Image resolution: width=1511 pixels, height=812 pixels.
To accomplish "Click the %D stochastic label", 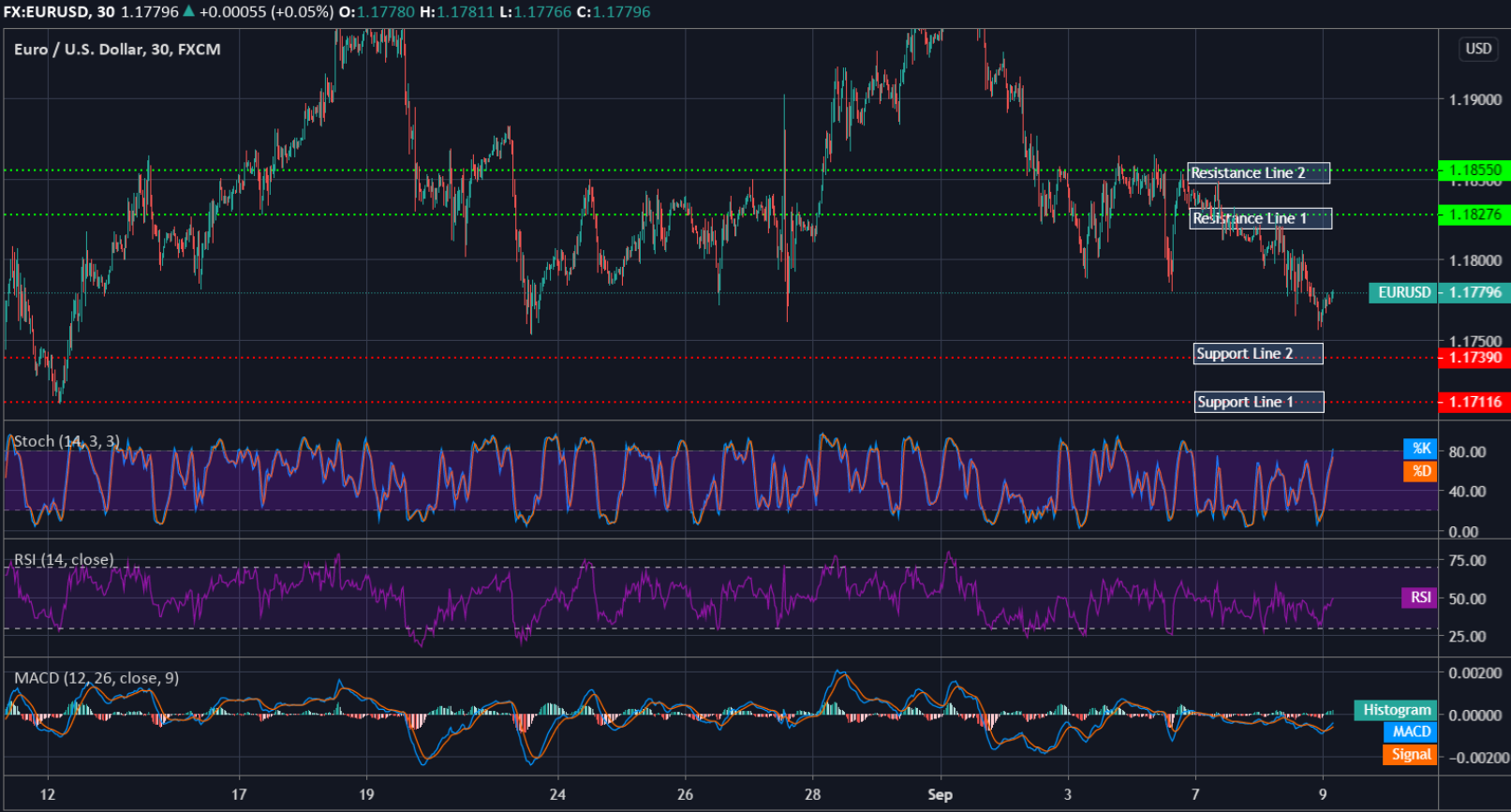I will coord(1420,471).
